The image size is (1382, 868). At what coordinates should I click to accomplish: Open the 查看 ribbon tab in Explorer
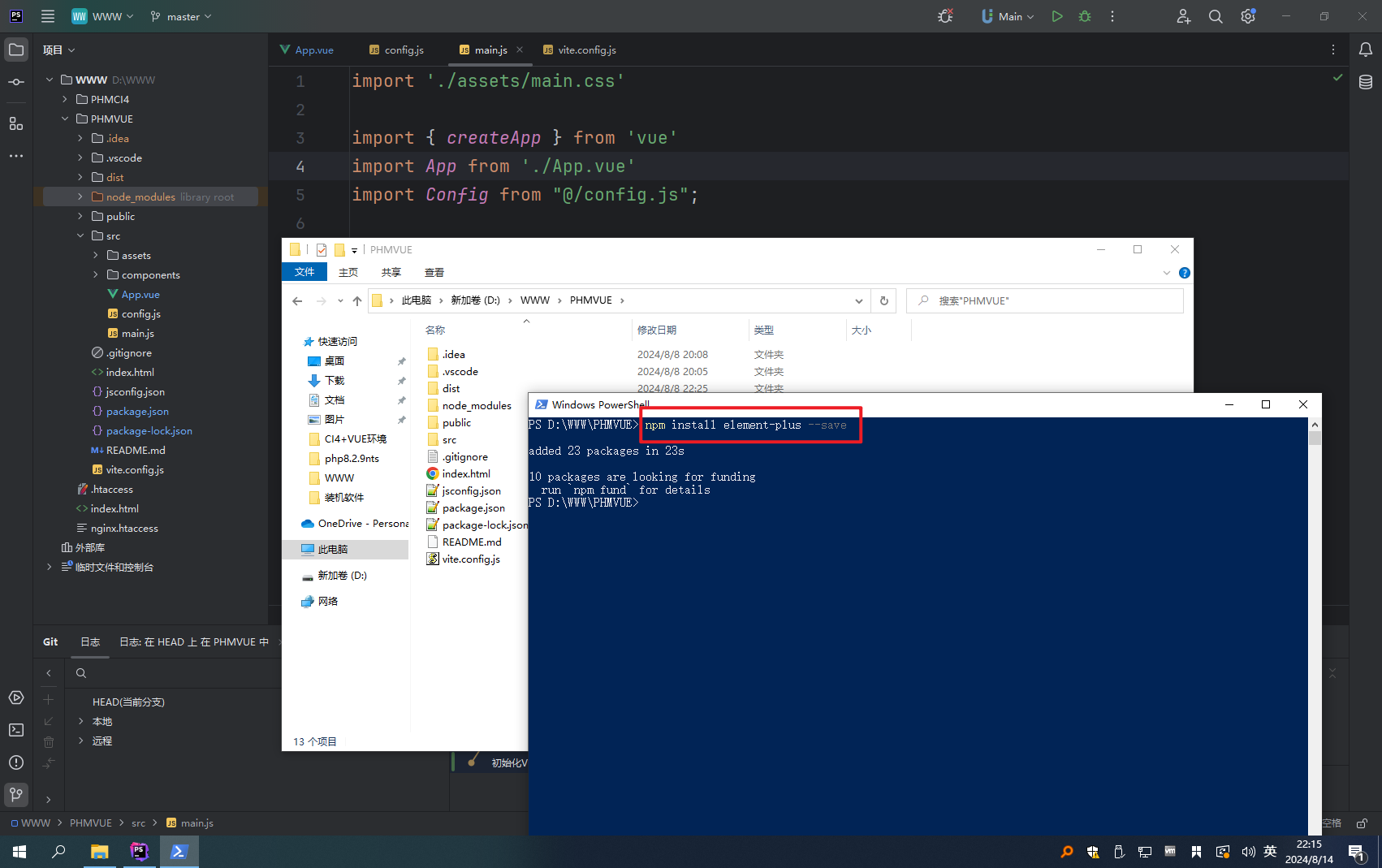[x=434, y=272]
